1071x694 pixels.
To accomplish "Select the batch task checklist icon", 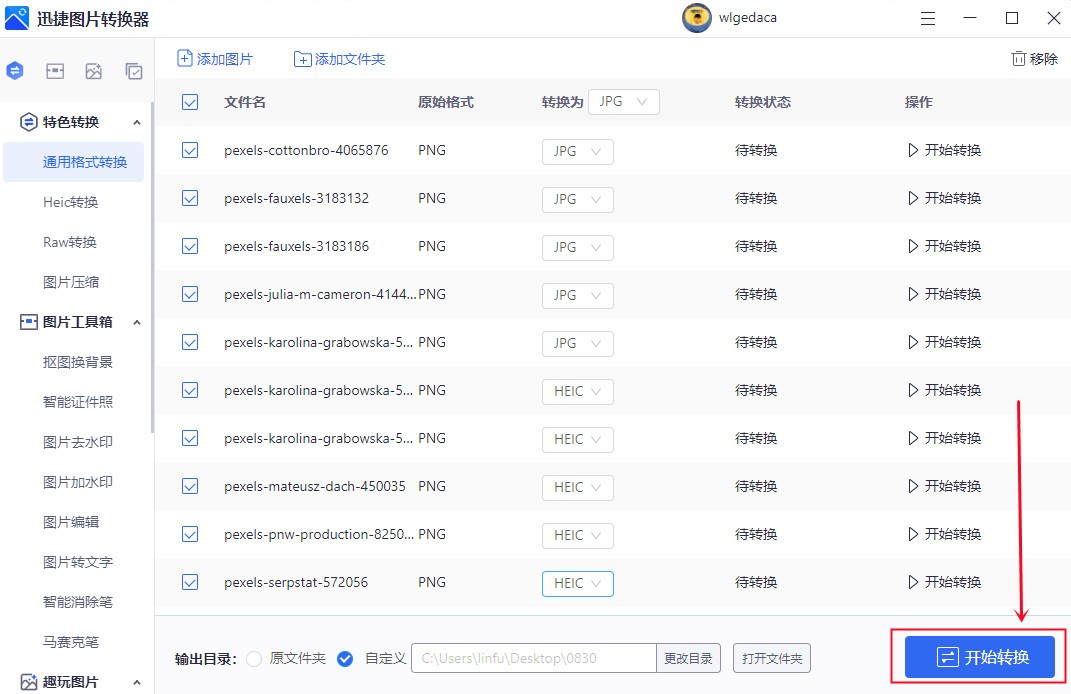I will pos(133,71).
